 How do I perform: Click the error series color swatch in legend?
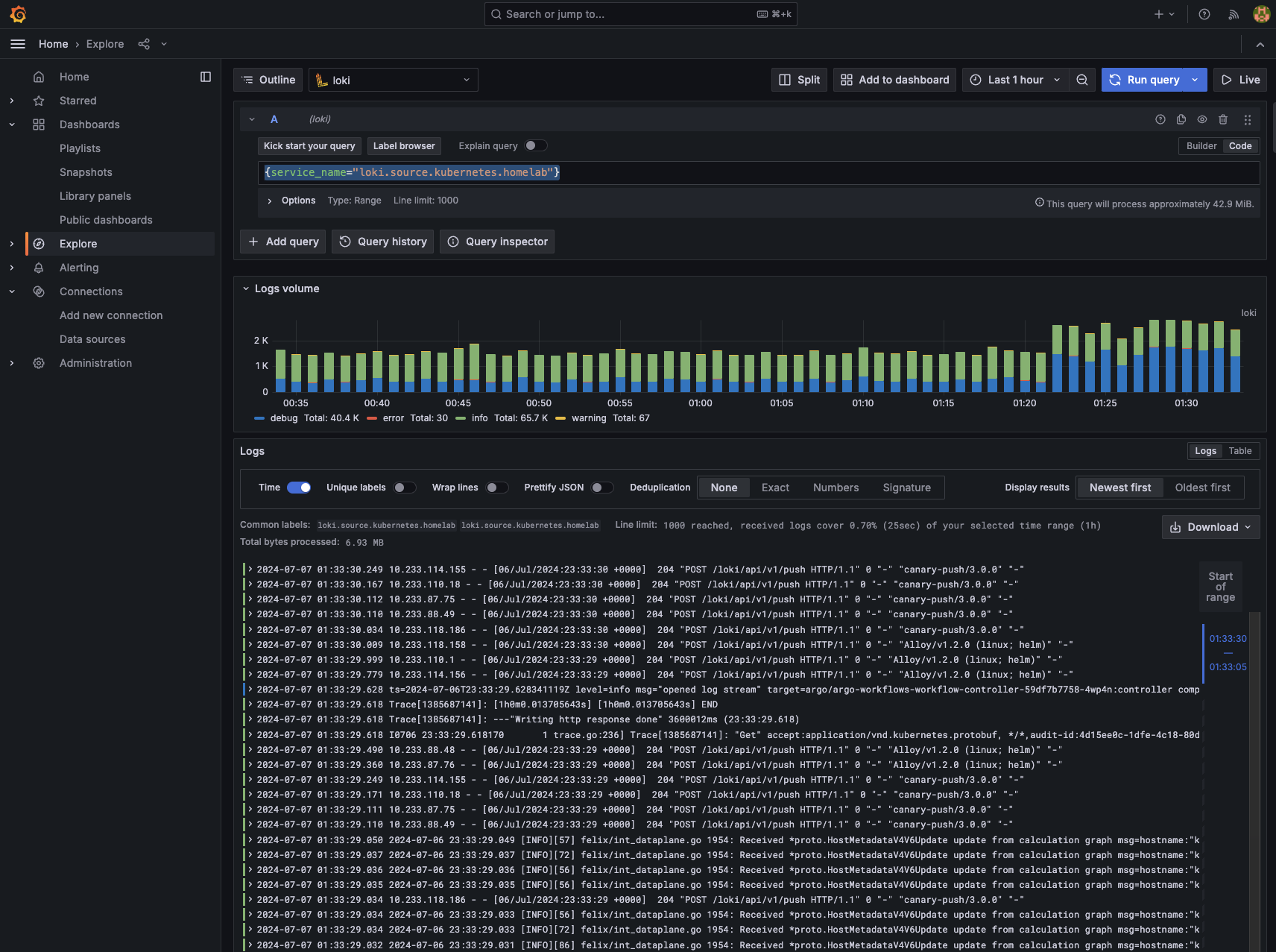pos(371,418)
